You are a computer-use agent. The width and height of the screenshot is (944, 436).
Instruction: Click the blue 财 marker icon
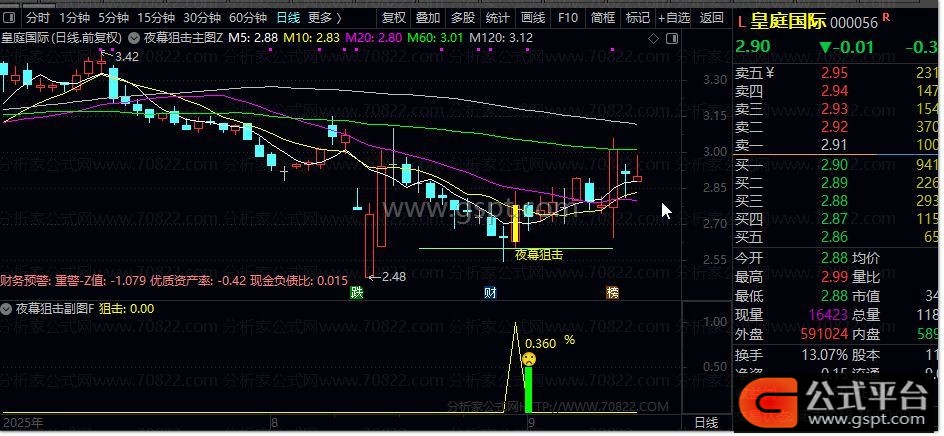click(491, 293)
